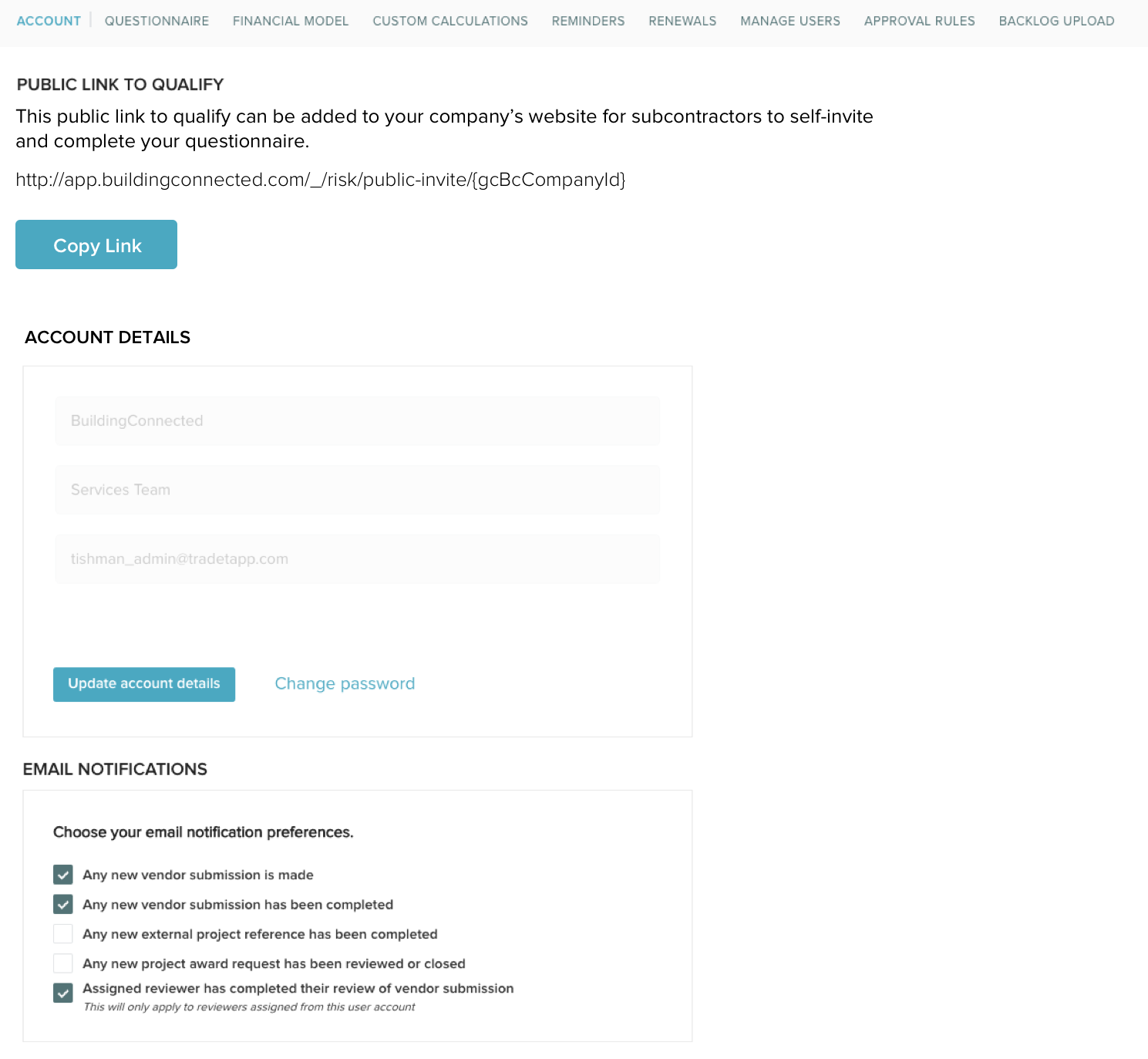Select the Account tab

coord(49,21)
